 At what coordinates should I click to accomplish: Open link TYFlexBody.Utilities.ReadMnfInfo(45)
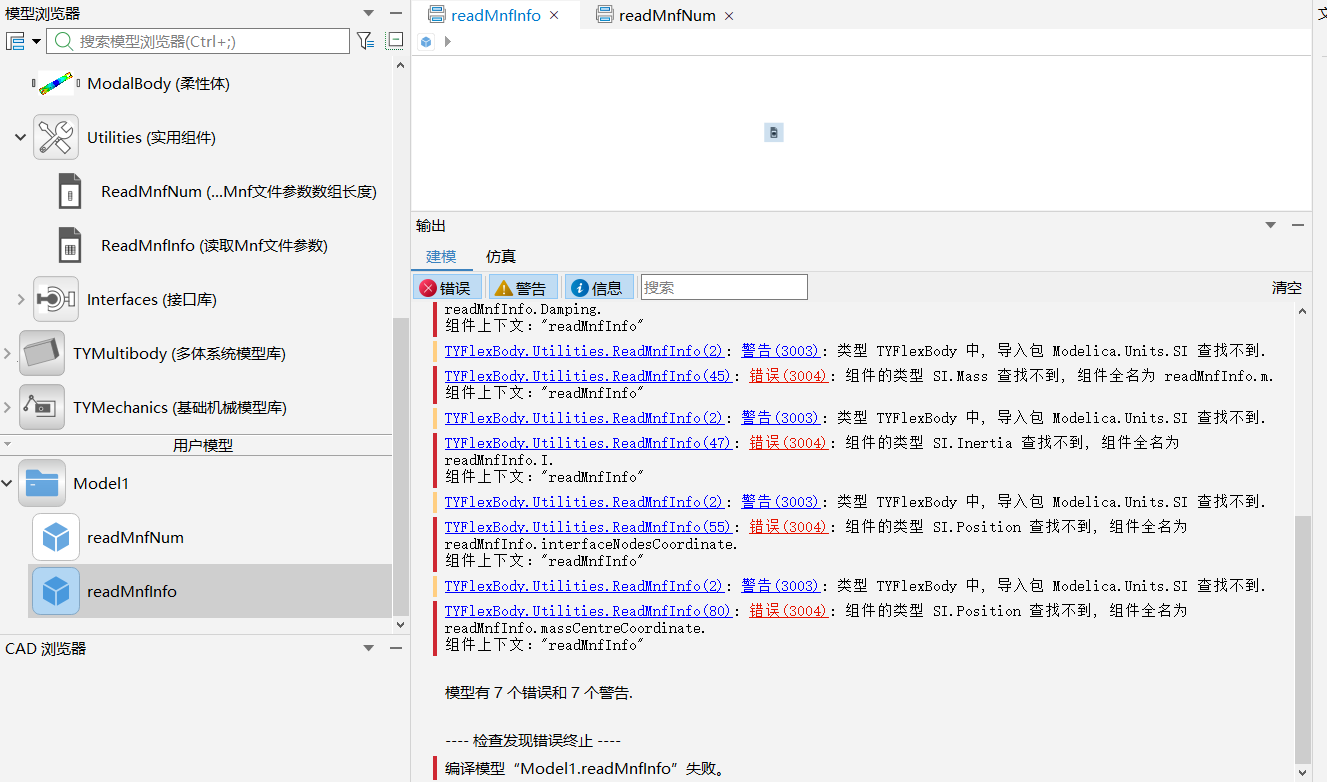tap(588, 376)
